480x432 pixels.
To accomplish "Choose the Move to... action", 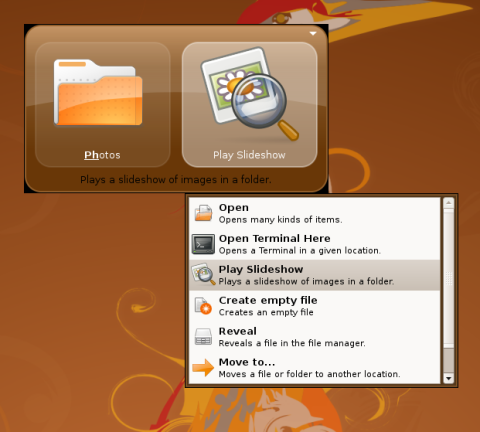I will 315,368.
